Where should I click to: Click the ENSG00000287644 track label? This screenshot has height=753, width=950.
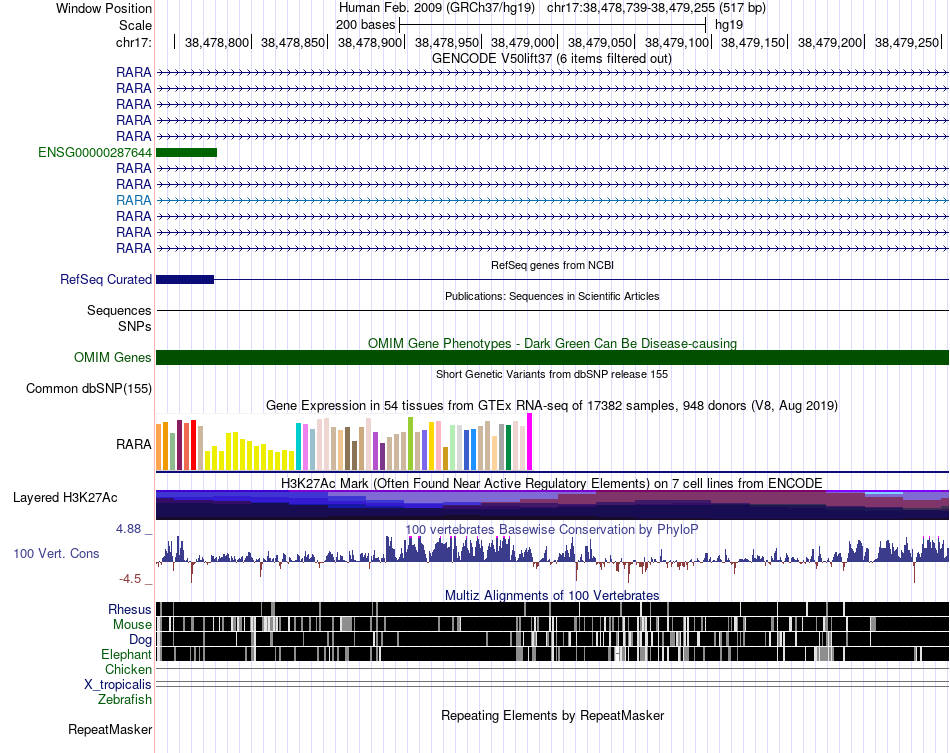click(95, 152)
